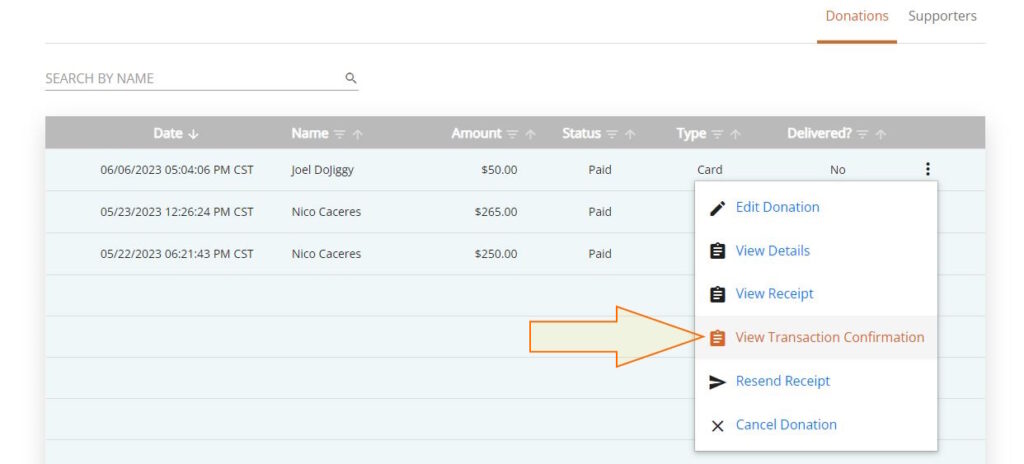
Task: Select the Joel DoJiggy name cell
Action: [x=323, y=170]
